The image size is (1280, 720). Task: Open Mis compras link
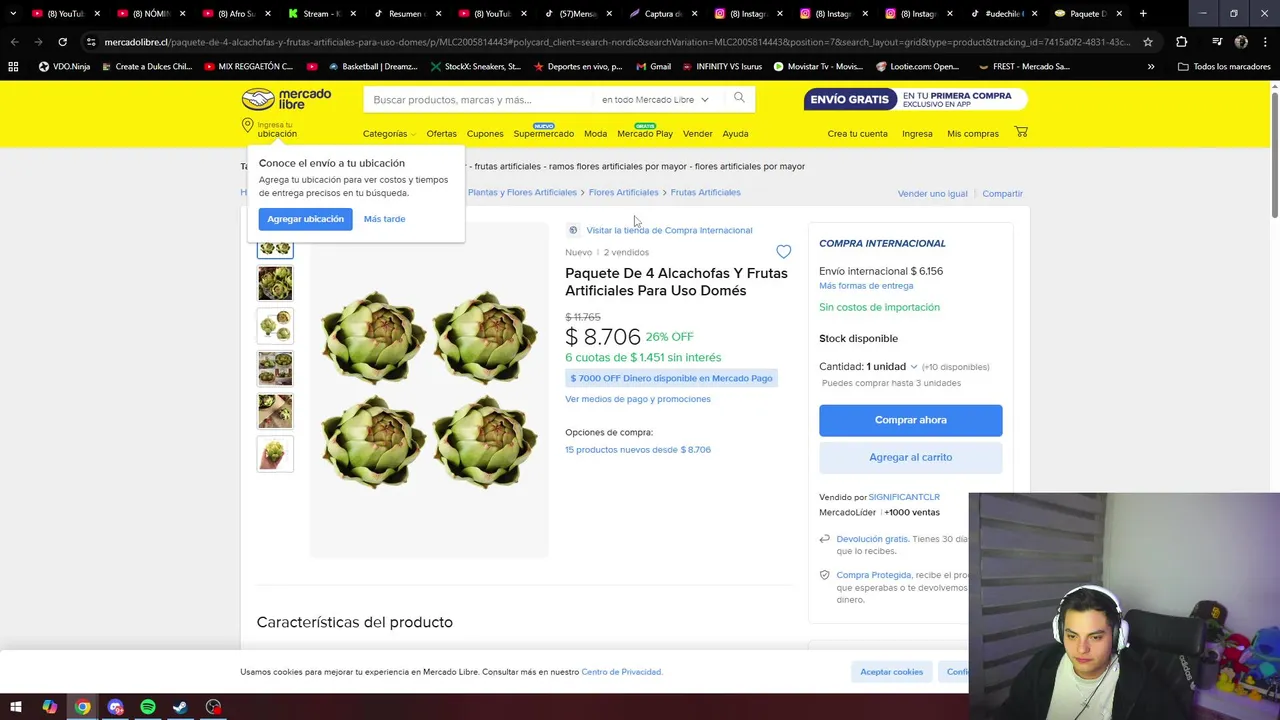click(973, 134)
